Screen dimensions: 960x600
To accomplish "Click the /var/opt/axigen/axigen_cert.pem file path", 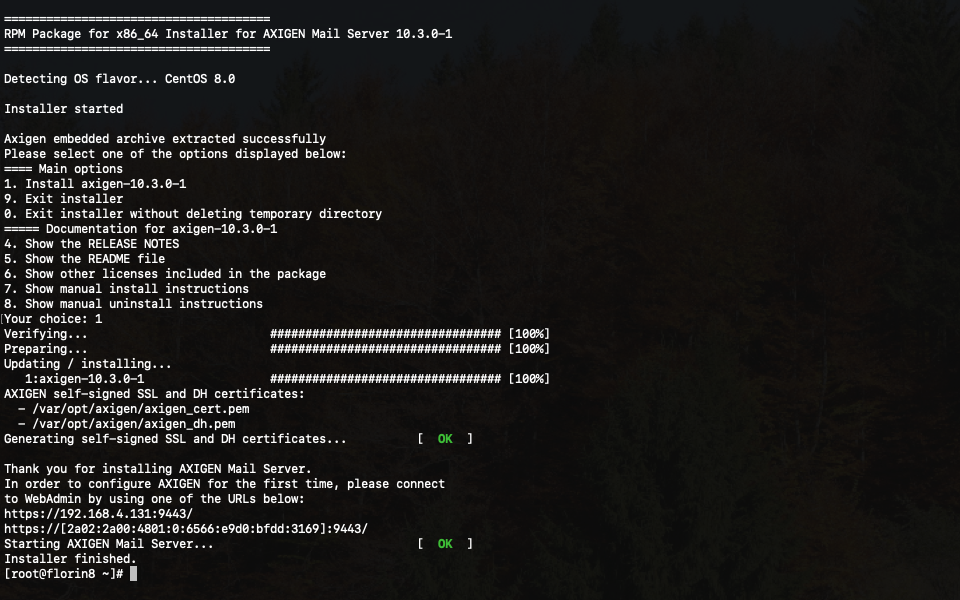I will tap(141, 409).
